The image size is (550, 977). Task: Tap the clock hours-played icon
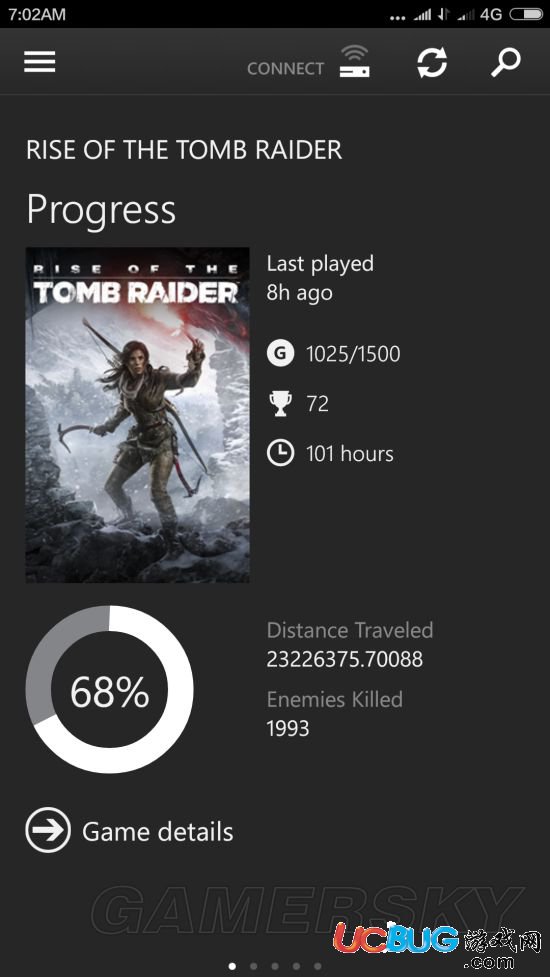coord(280,453)
